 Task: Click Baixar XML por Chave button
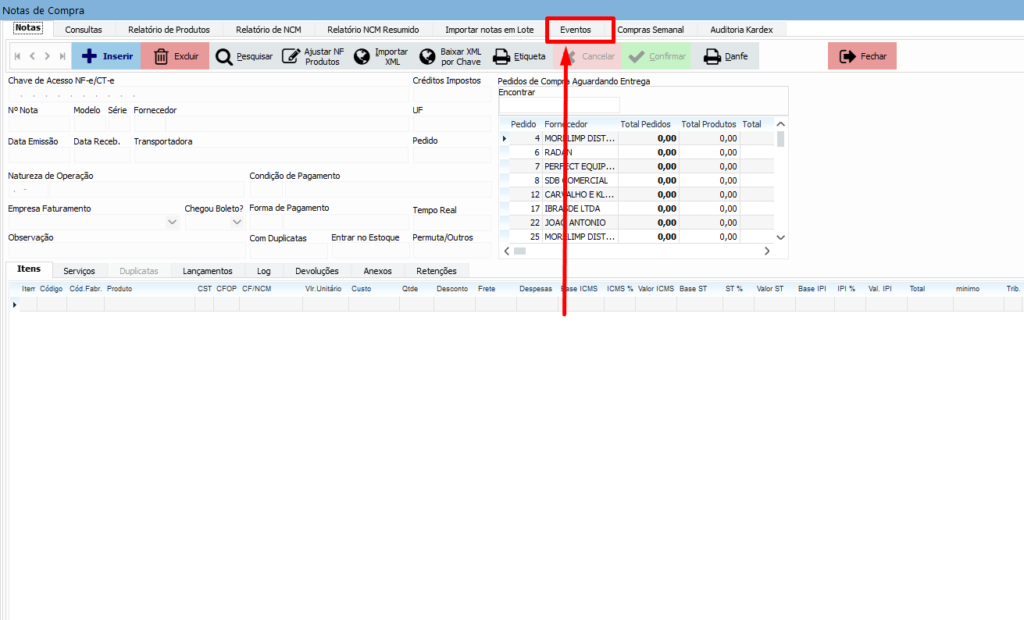450,56
